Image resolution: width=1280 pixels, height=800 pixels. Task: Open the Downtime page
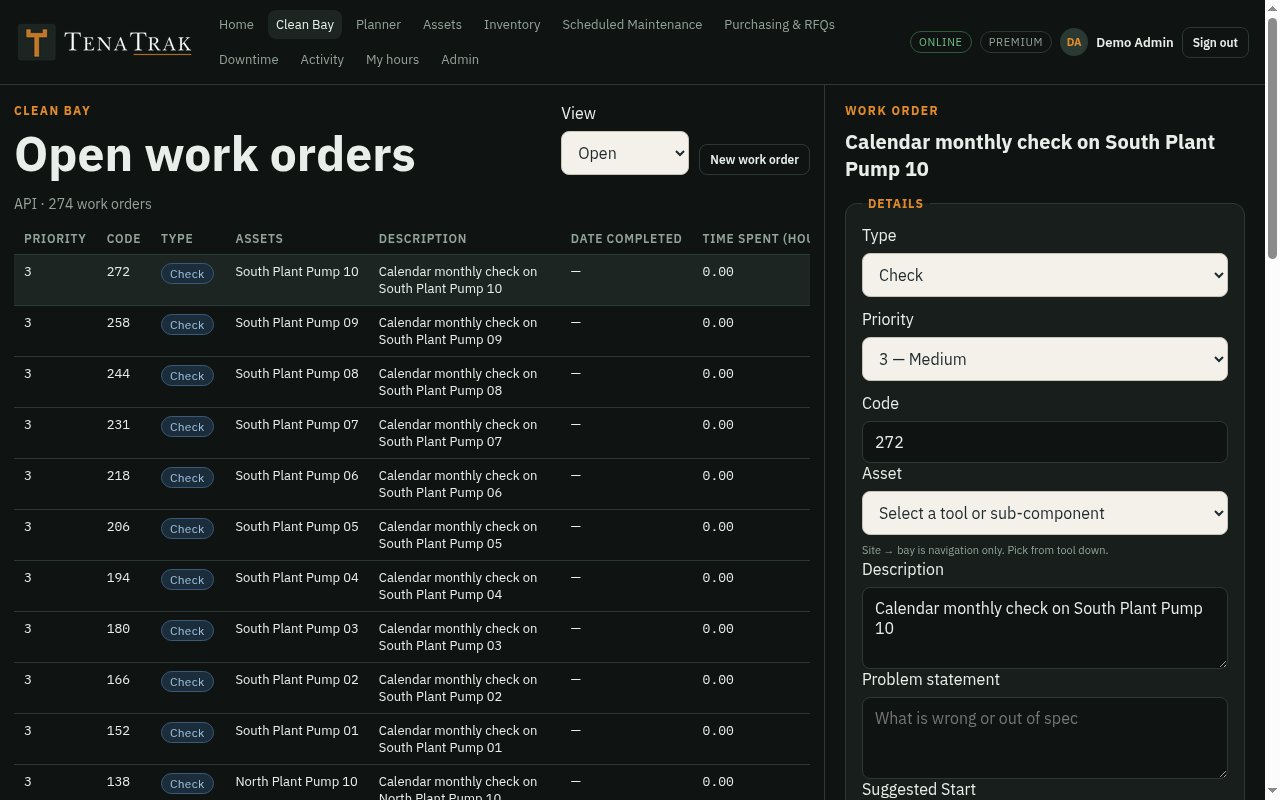(x=249, y=60)
